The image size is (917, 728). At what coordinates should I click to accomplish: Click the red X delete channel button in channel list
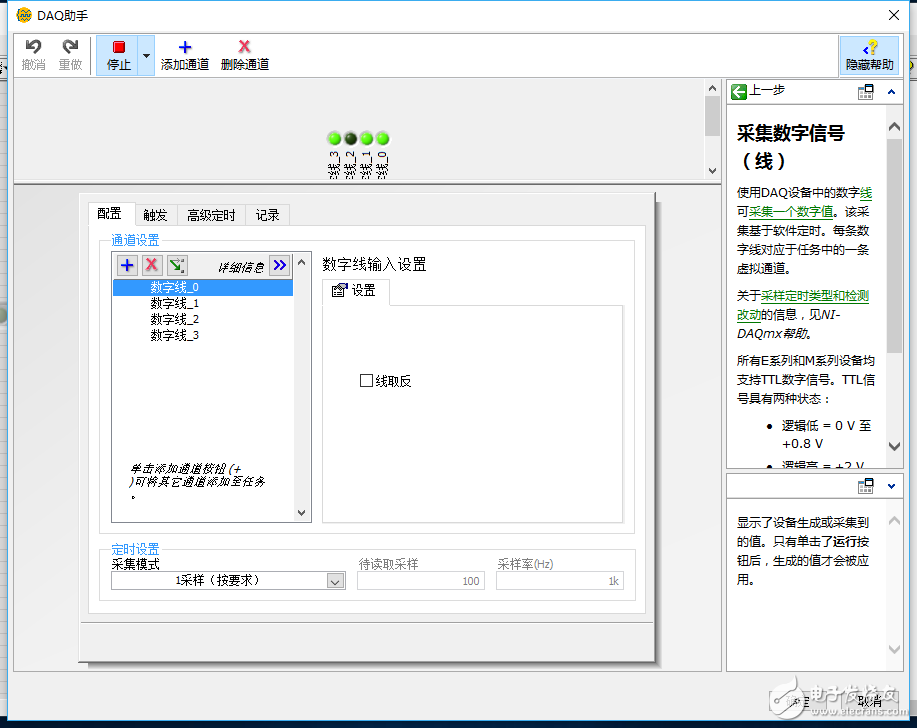click(151, 265)
